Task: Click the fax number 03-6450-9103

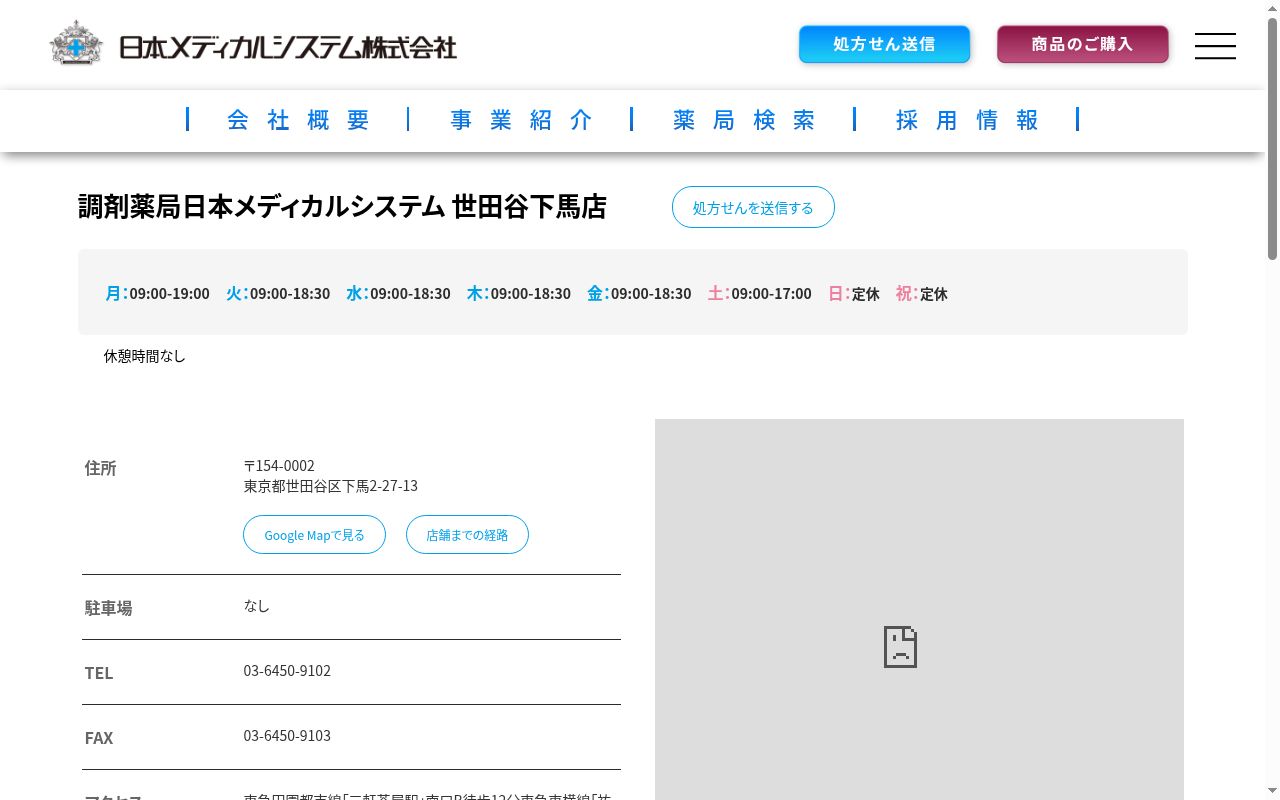Action: tap(287, 736)
